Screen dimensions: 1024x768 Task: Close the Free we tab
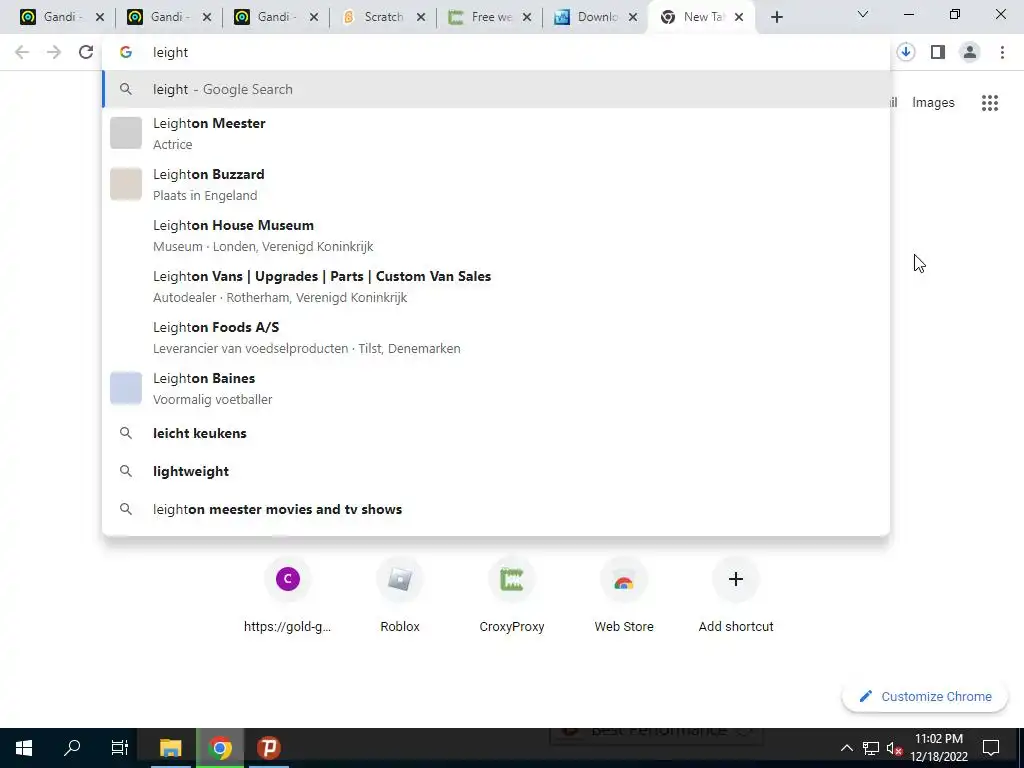[x=527, y=17]
